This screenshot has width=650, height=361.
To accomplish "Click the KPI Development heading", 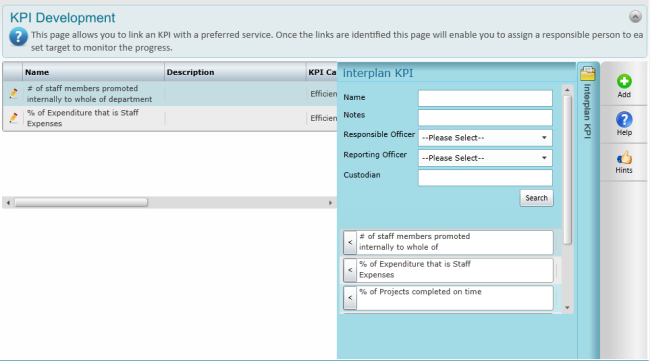I will click(x=63, y=18).
